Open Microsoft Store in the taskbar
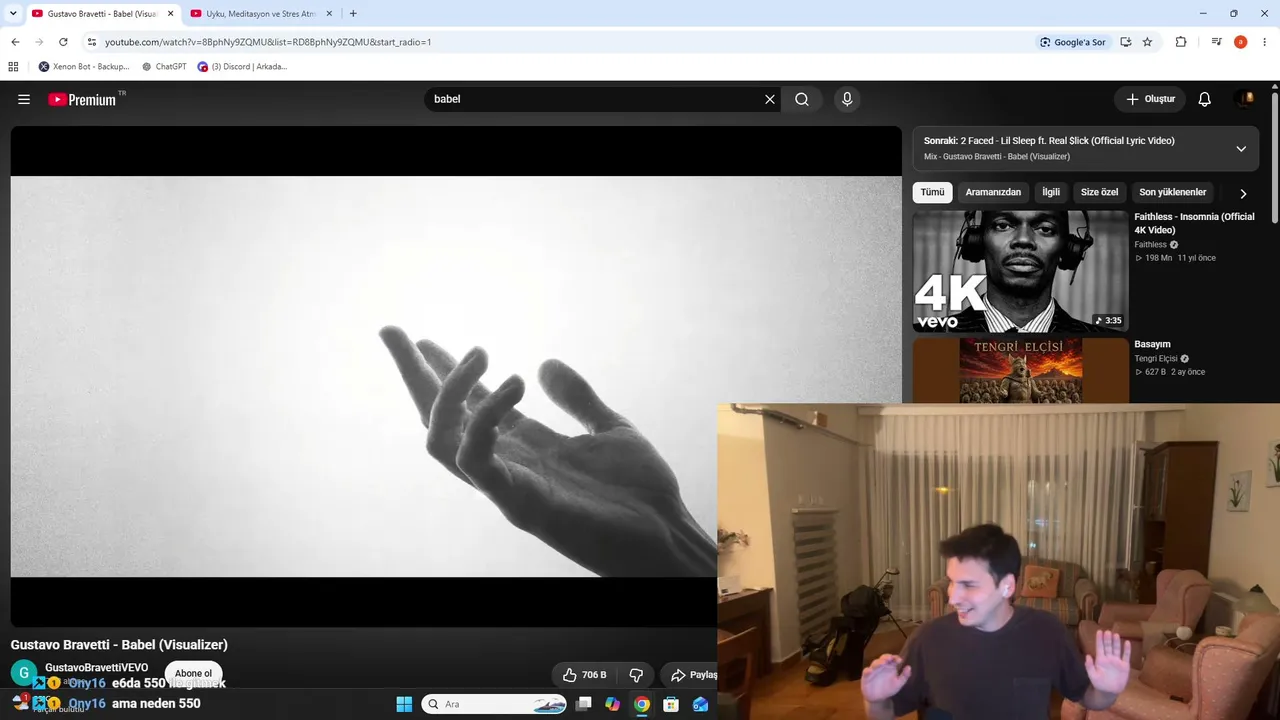Viewport: 1280px width, 720px height. [x=671, y=704]
